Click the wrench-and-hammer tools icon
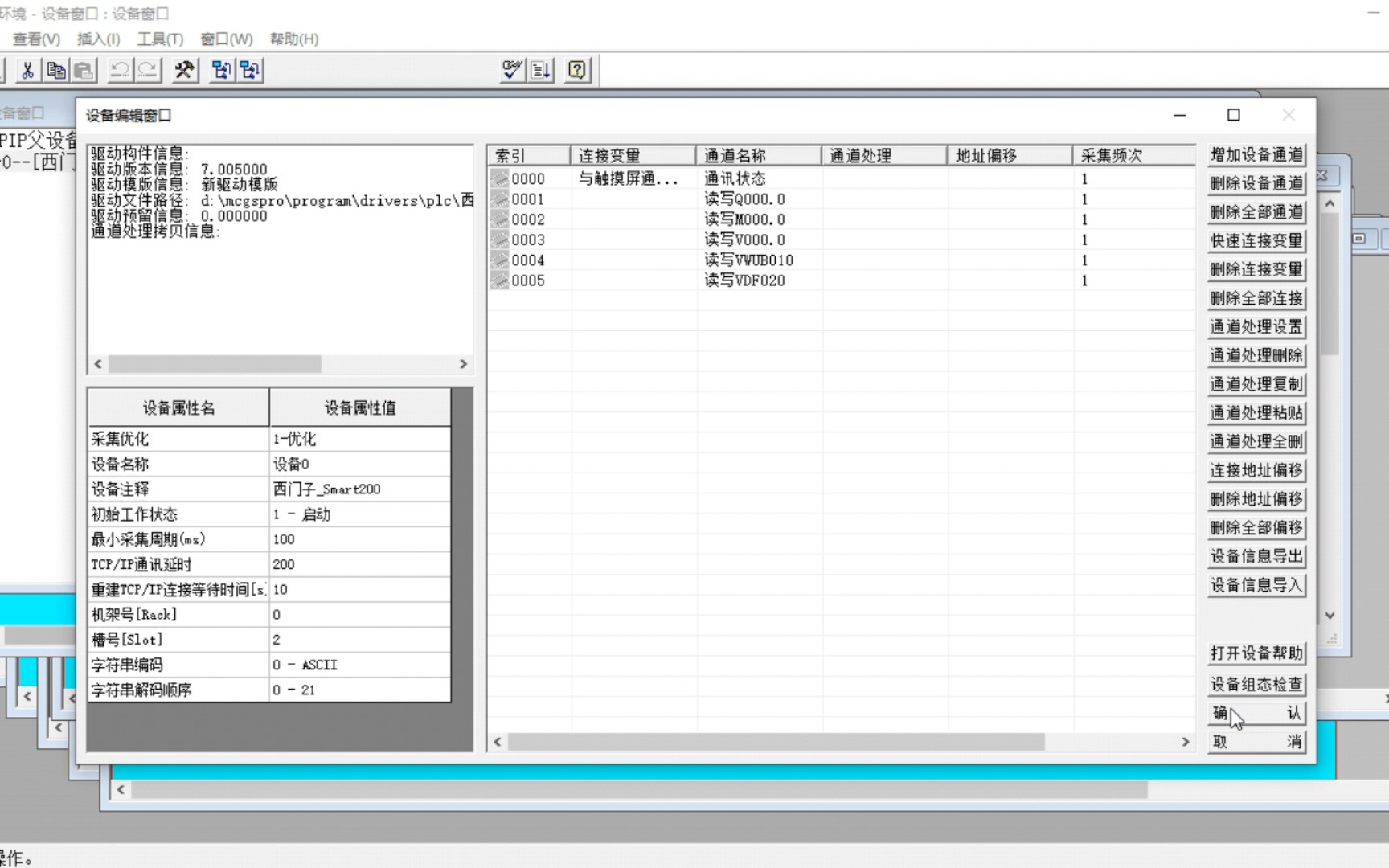1389x868 pixels. (x=184, y=70)
